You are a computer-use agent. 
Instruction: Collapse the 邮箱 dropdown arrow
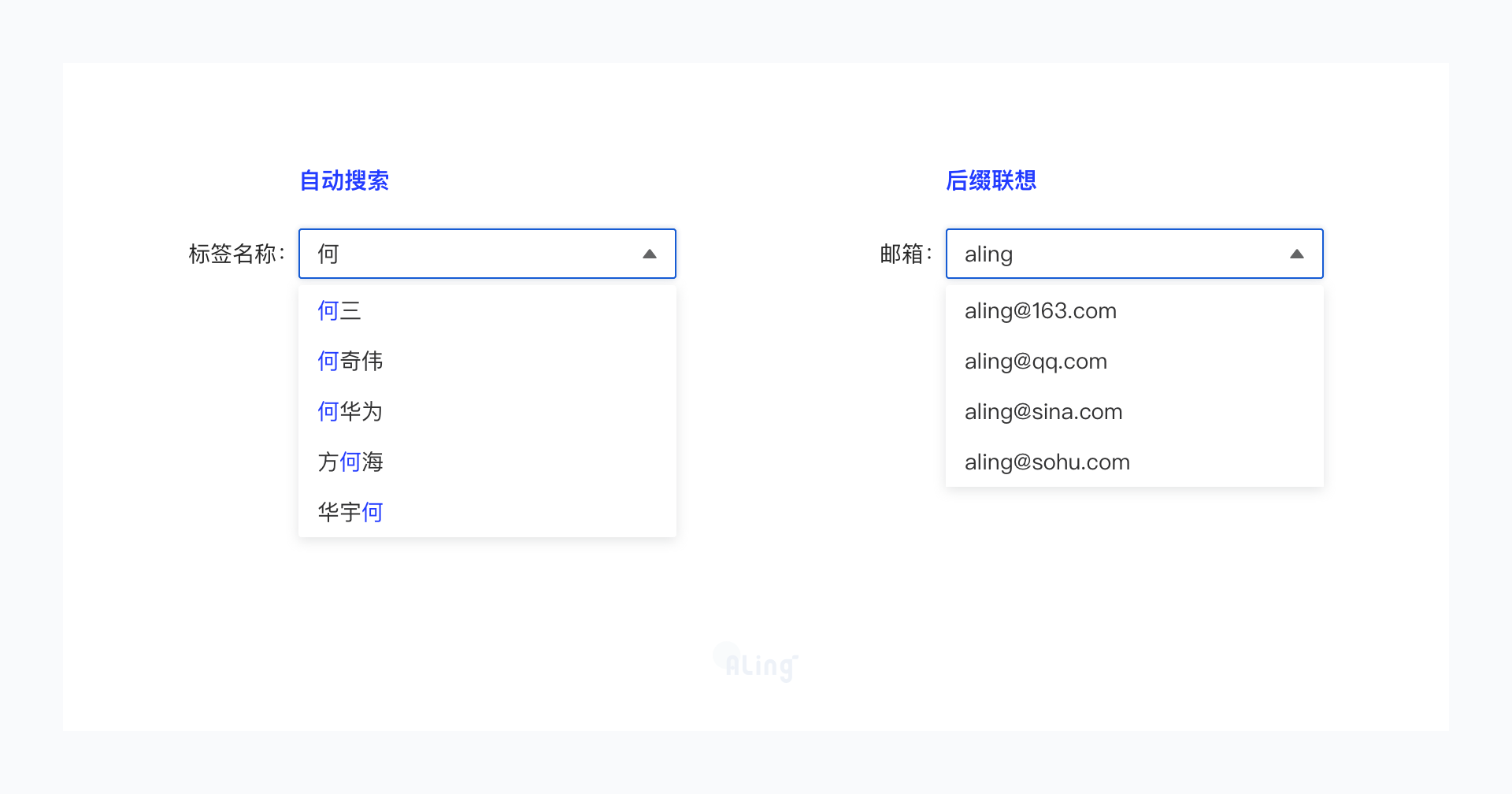tap(1296, 254)
